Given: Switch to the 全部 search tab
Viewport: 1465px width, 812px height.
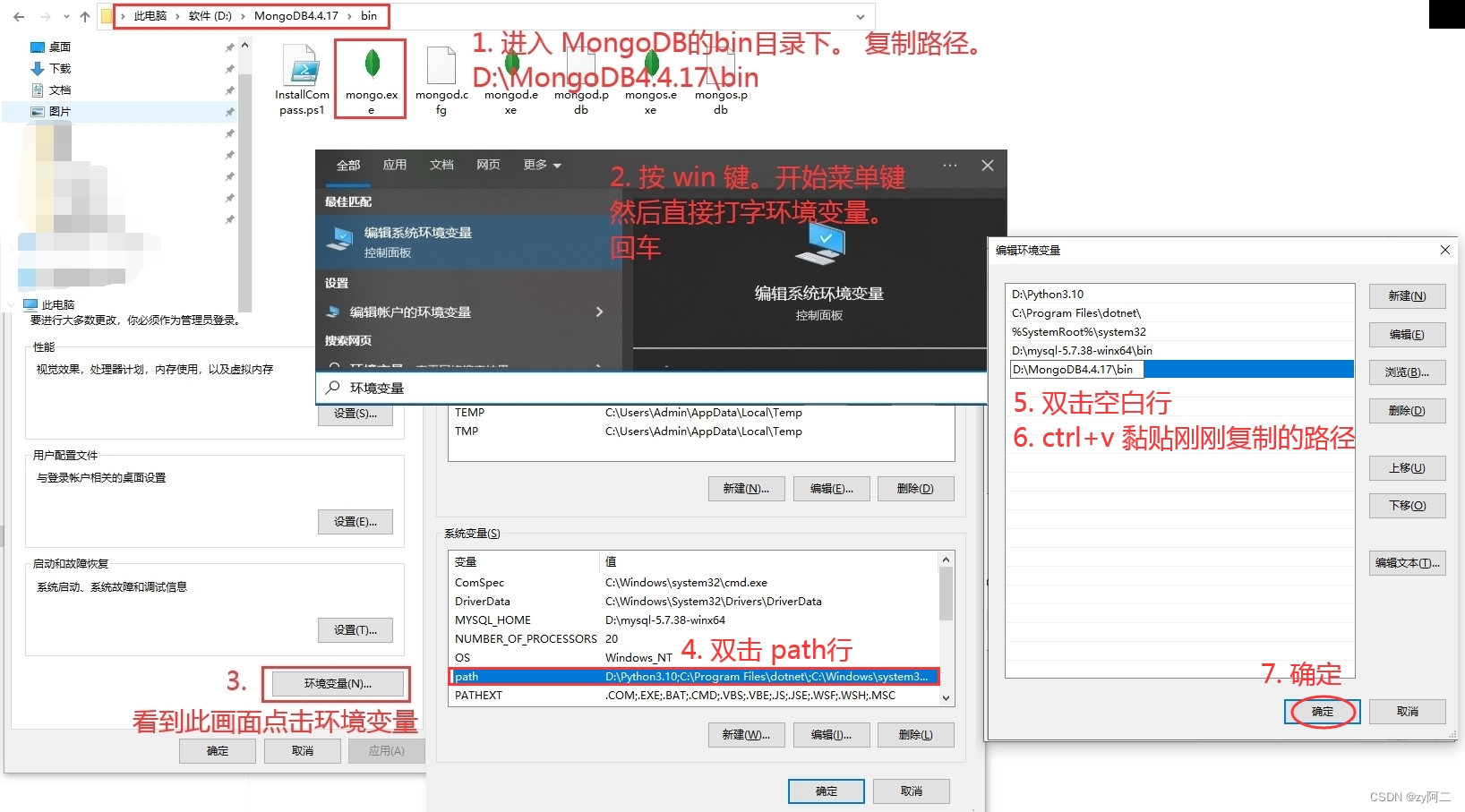Looking at the screenshot, I should (x=348, y=165).
